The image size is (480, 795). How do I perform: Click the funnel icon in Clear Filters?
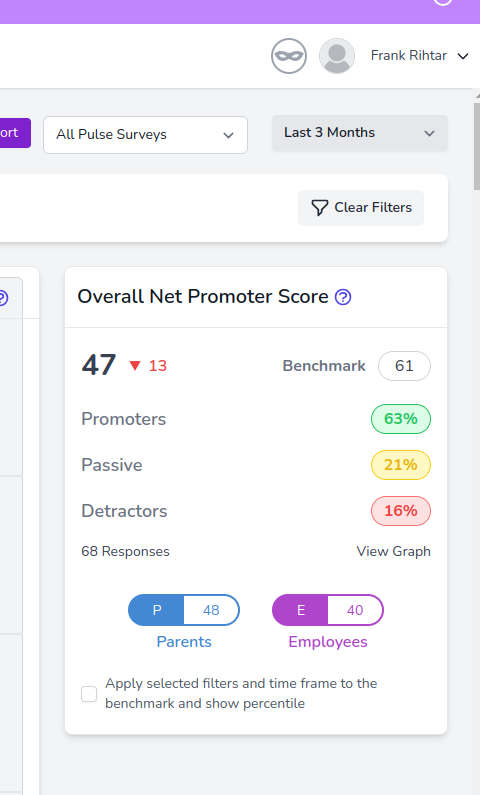tap(319, 208)
